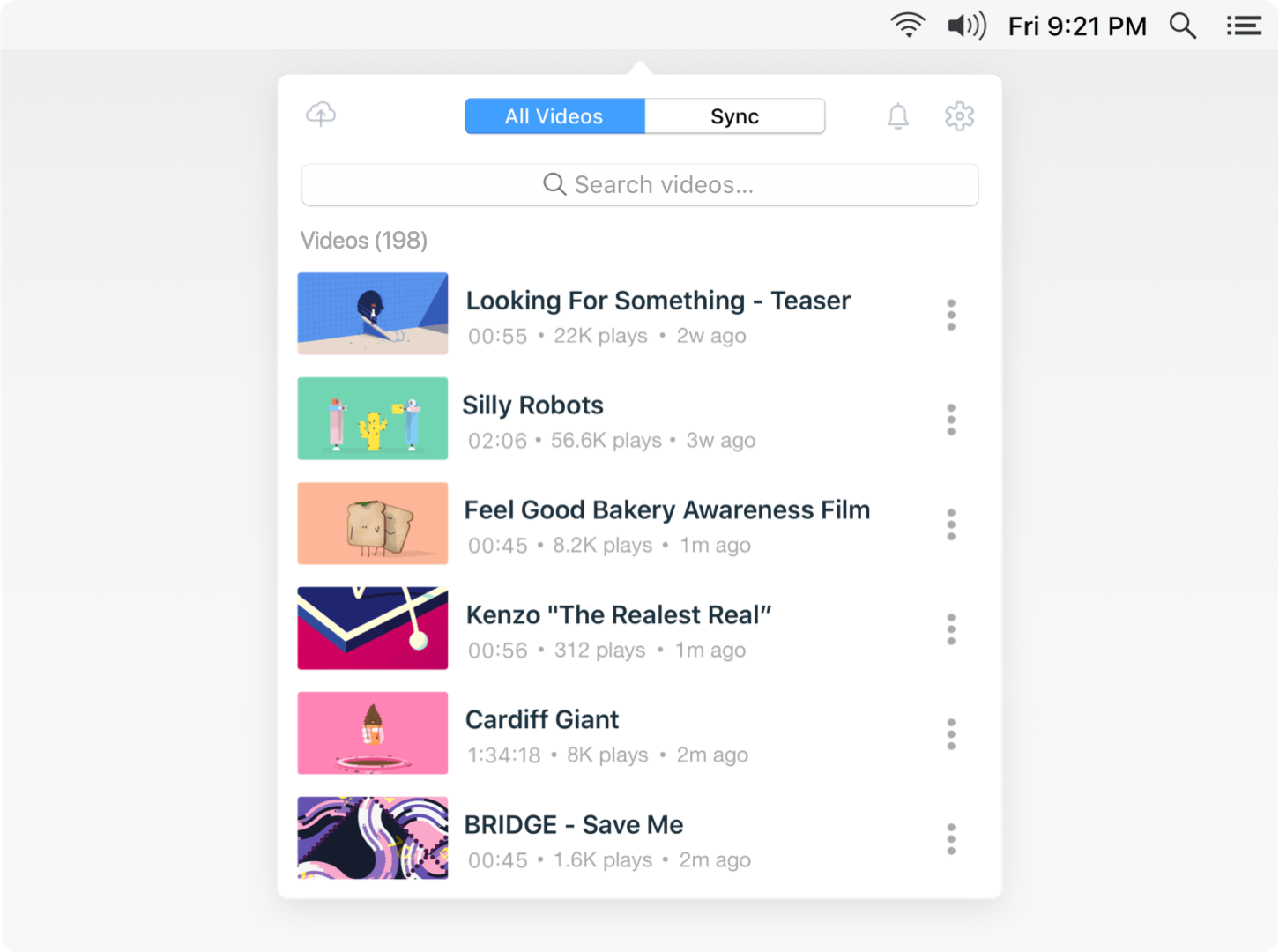
Task: Click the cloud upload icon
Action: (x=321, y=115)
